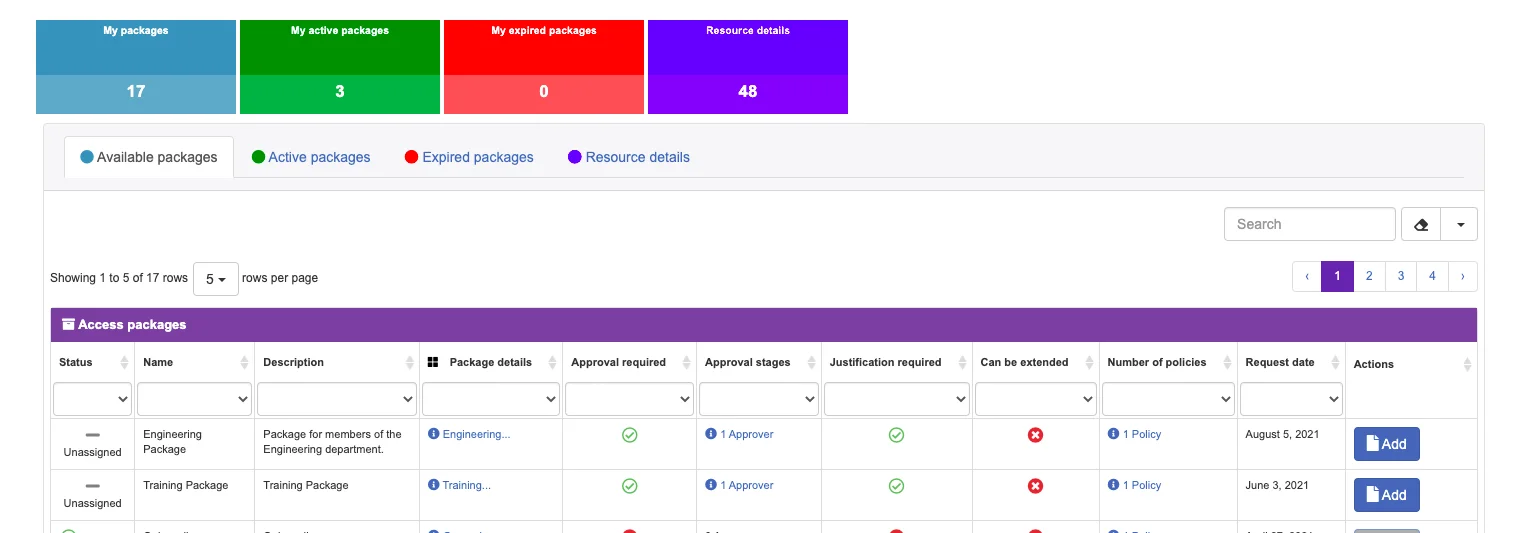The image size is (1527, 533).
Task: Click the sort arrows on Actions column
Action: [x=1467, y=364]
